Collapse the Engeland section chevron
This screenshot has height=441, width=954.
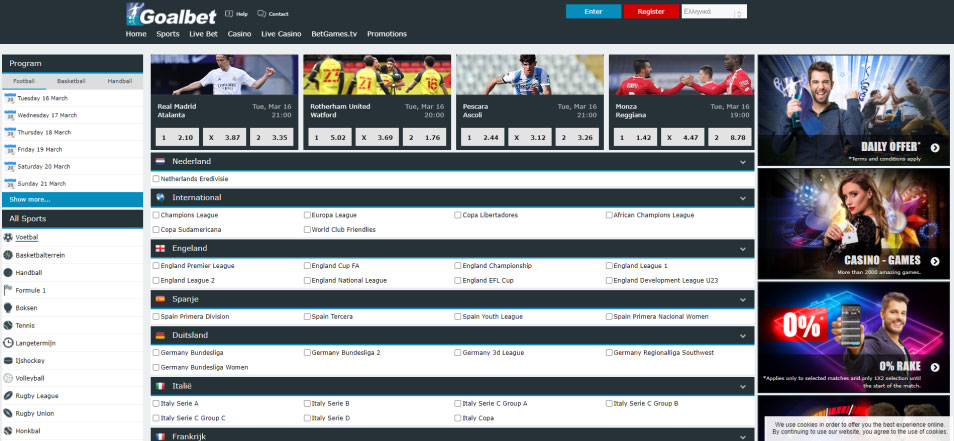[x=743, y=249]
